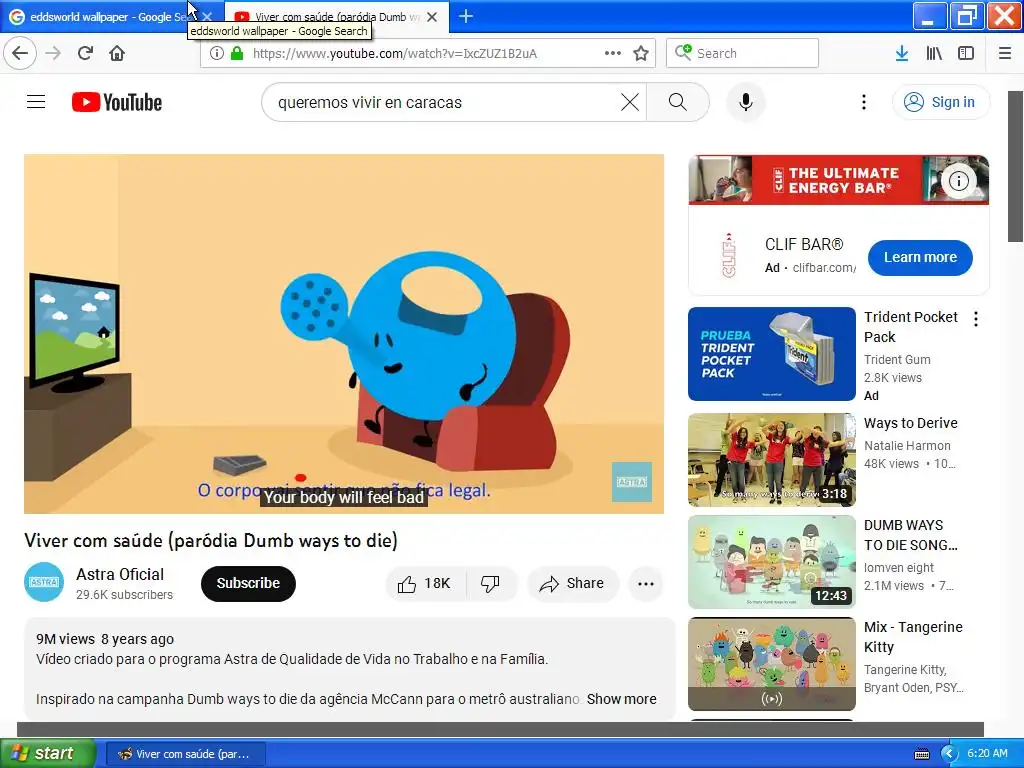
Task: Open the Ultimate Energy Bar ad banner
Action: pyautogui.click(x=839, y=180)
